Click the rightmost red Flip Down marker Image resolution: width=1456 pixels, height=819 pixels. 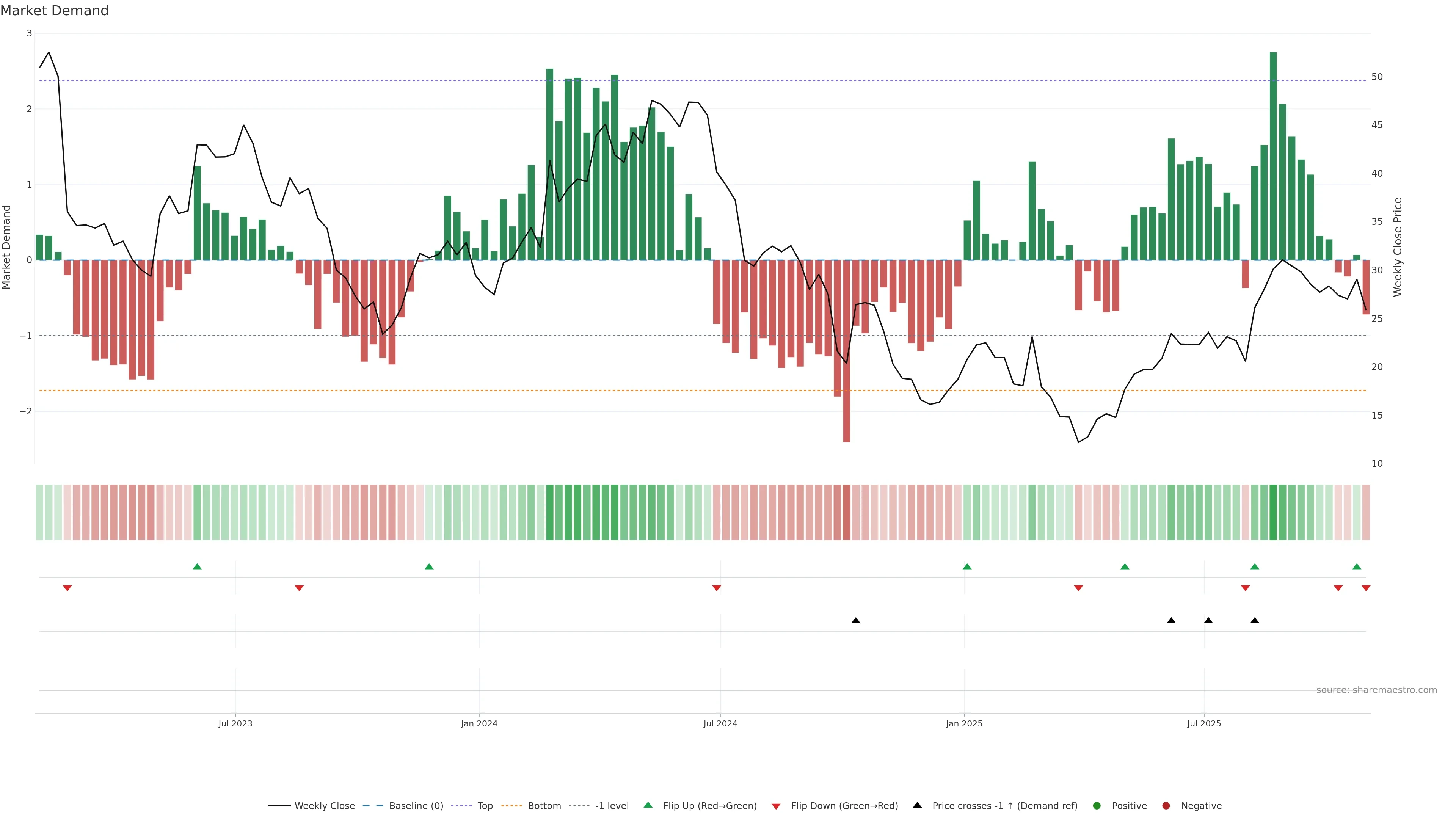[1366, 588]
